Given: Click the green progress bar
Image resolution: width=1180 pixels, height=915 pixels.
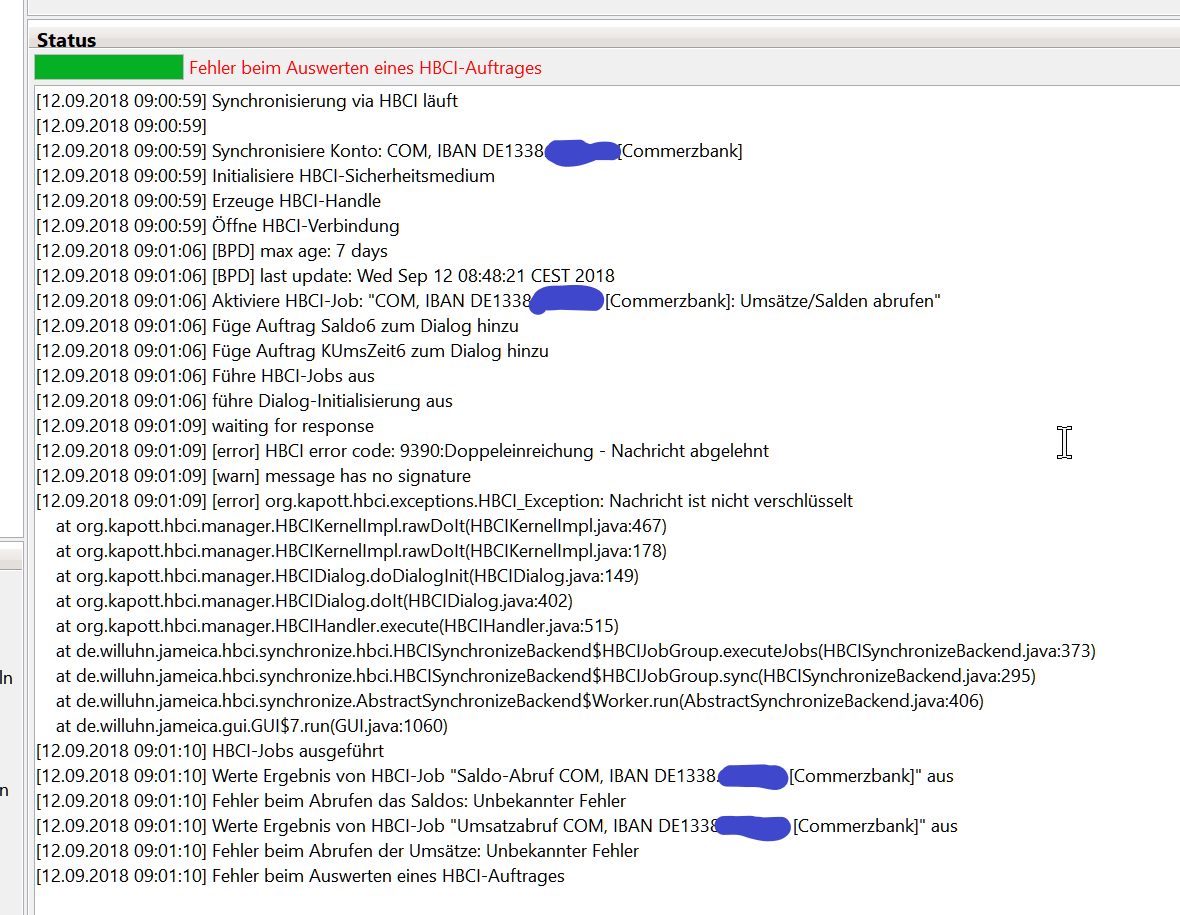Looking at the screenshot, I should click(109, 67).
